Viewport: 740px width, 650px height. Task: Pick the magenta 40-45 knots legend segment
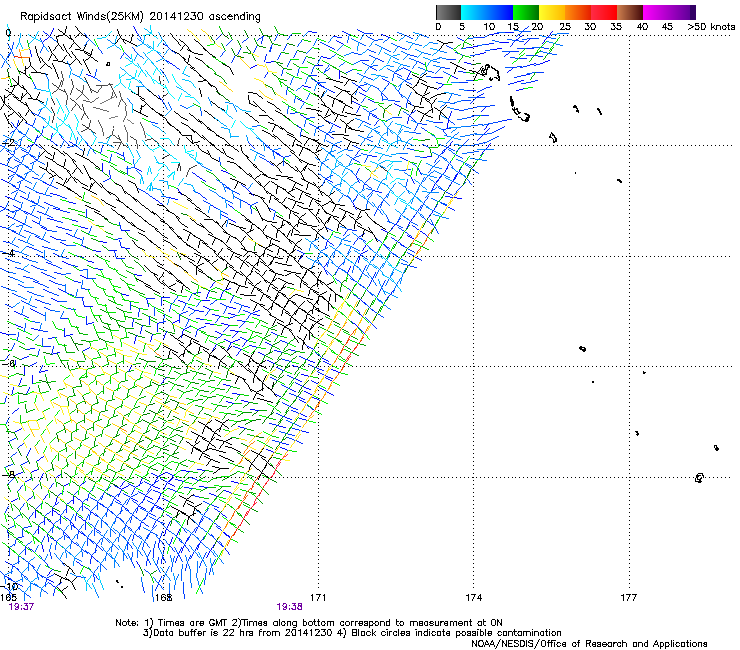(656, 12)
